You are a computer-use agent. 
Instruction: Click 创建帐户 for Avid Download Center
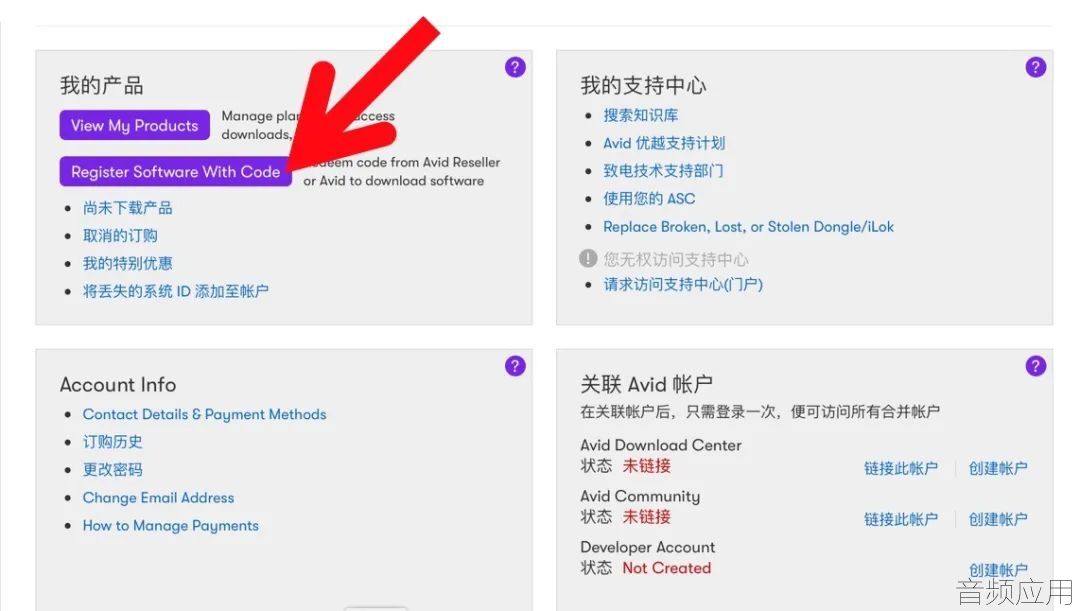[998, 468]
